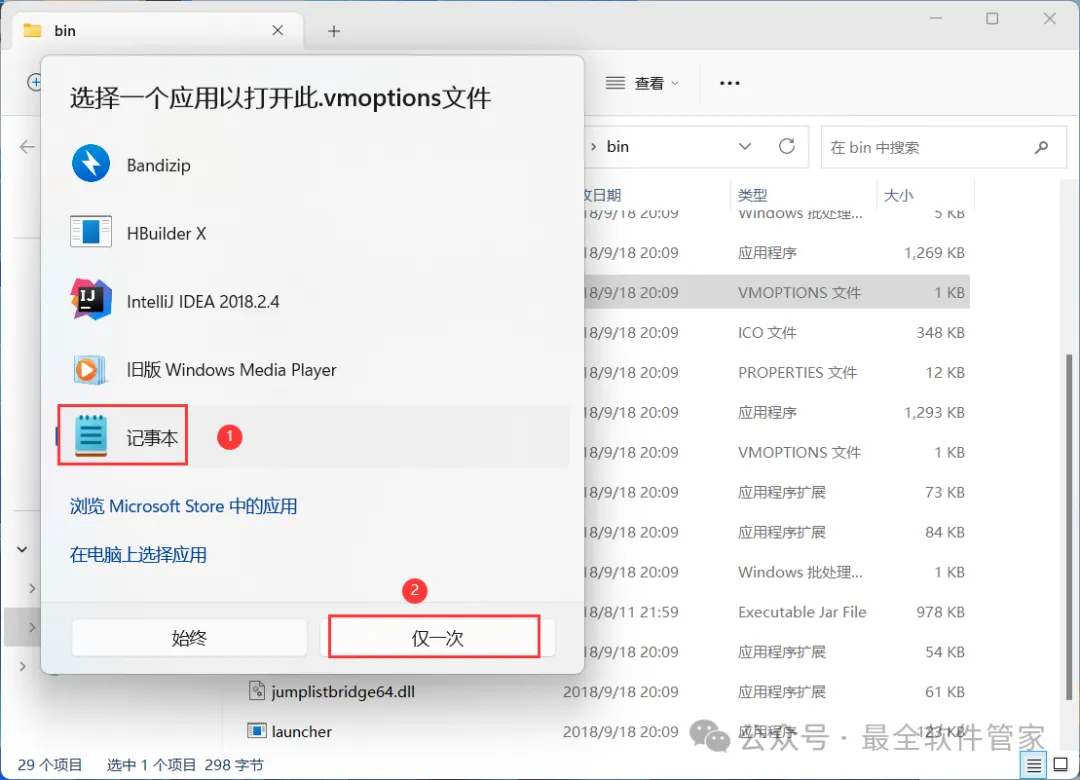The image size is (1080, 780).
Task: Select the Executable Jar File row
Action: coord(776,612)
